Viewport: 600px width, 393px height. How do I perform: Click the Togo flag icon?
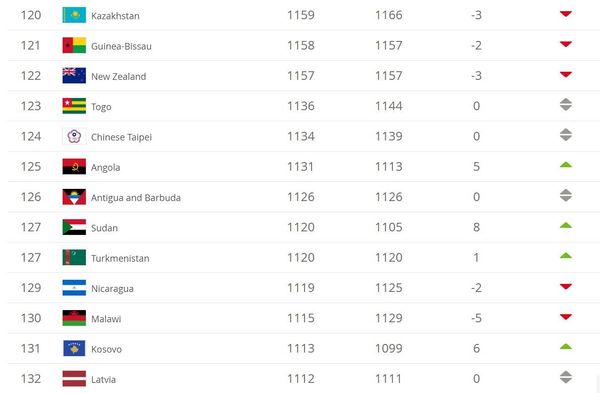coord(74,106)
